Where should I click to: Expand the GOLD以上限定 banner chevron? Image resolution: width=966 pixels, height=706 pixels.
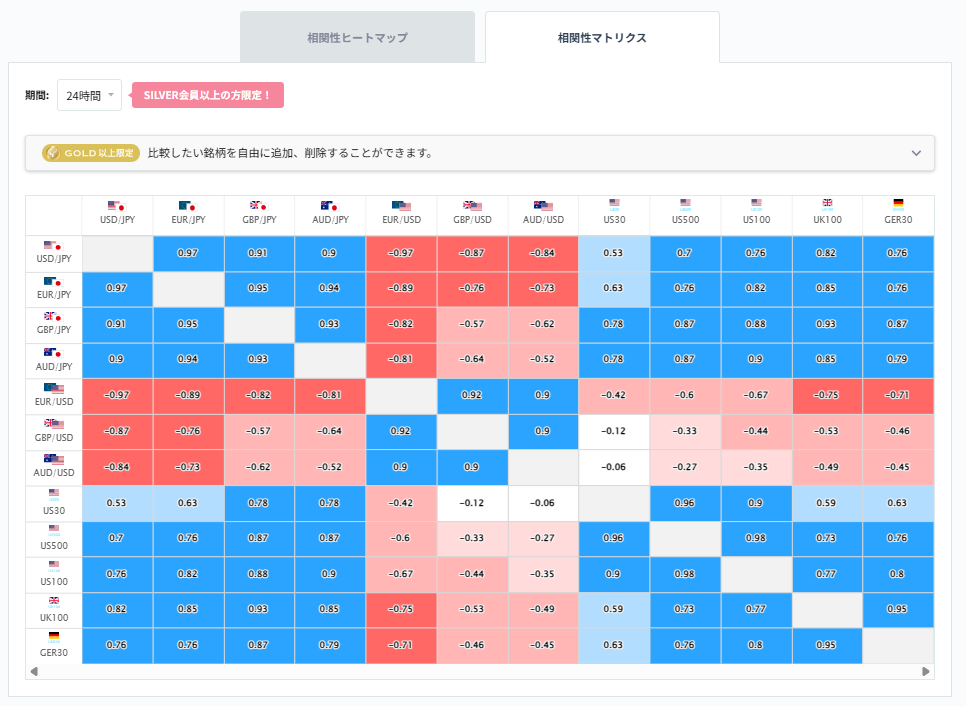tap(915, 153)
